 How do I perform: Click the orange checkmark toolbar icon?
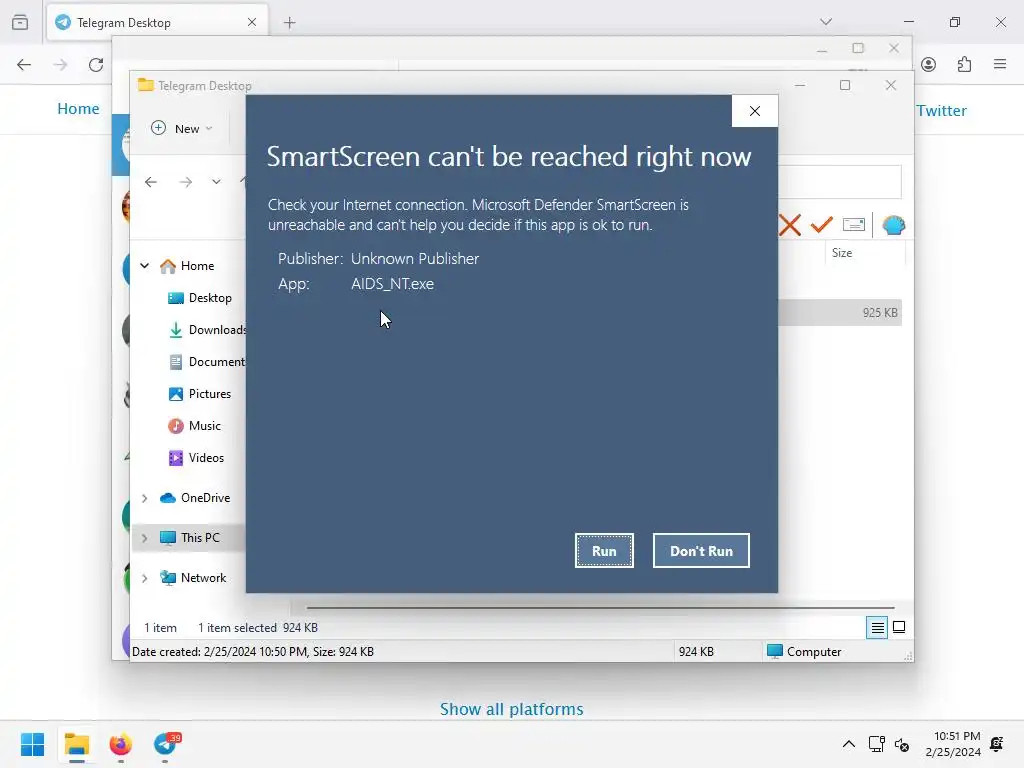[x=822, y=225]
